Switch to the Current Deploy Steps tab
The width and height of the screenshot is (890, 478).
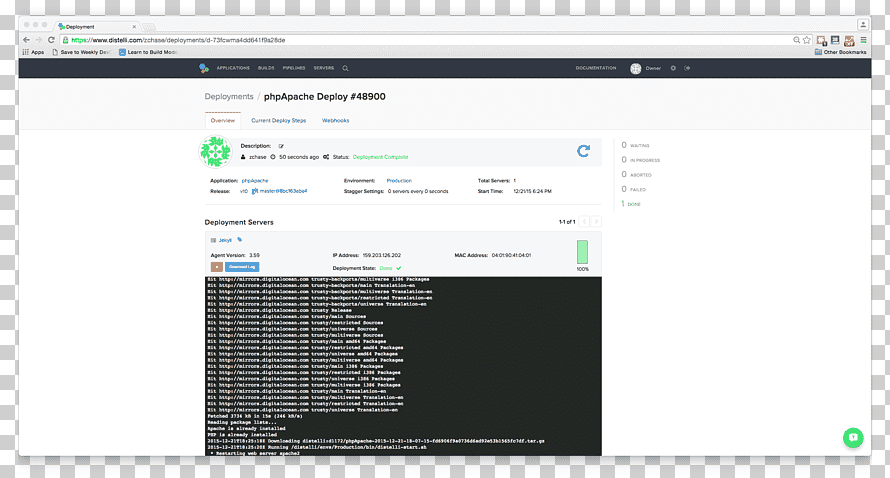[279, 120]
